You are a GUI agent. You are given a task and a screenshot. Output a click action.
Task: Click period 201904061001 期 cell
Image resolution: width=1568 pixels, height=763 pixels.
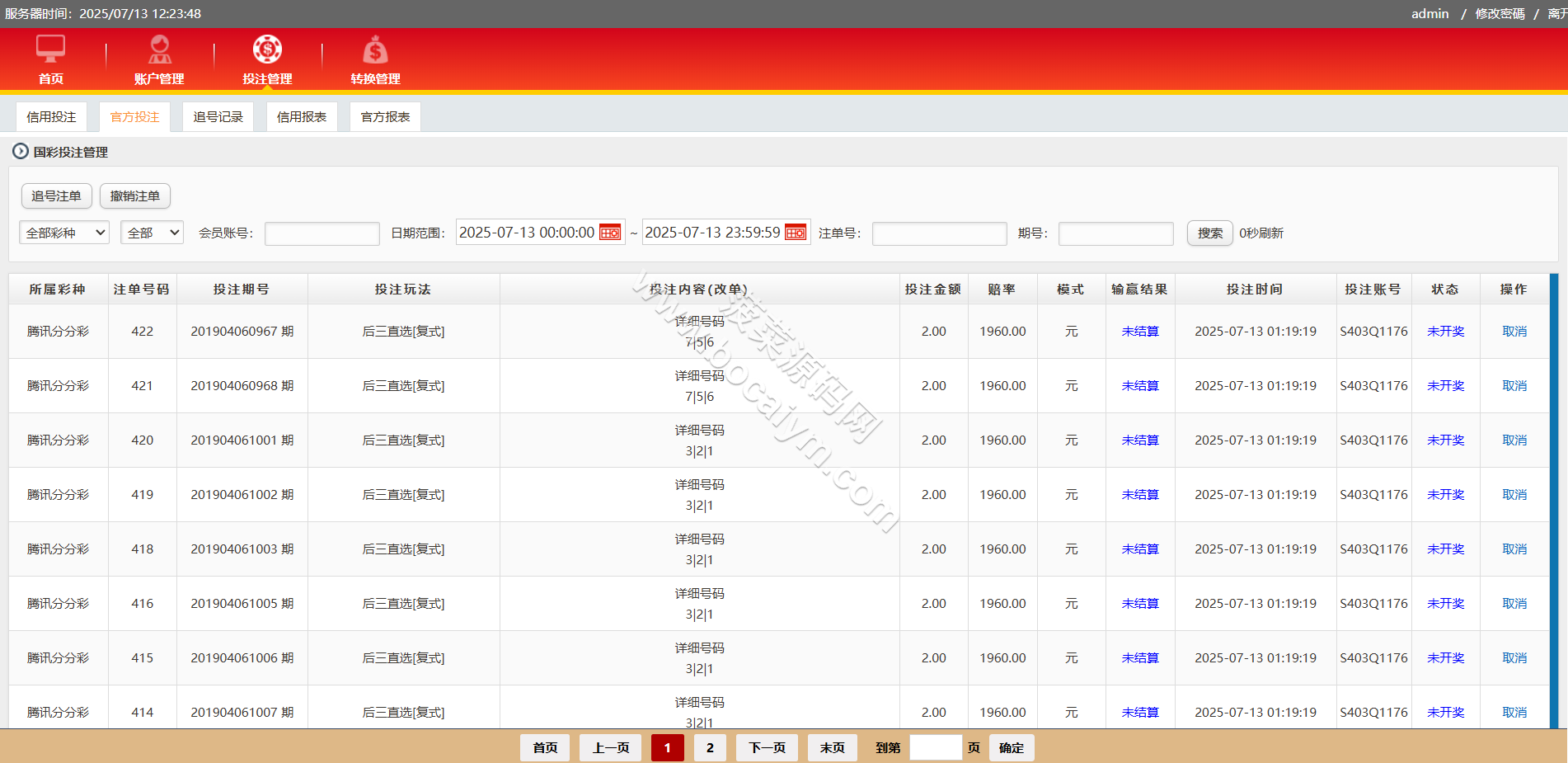click(242, 440)
